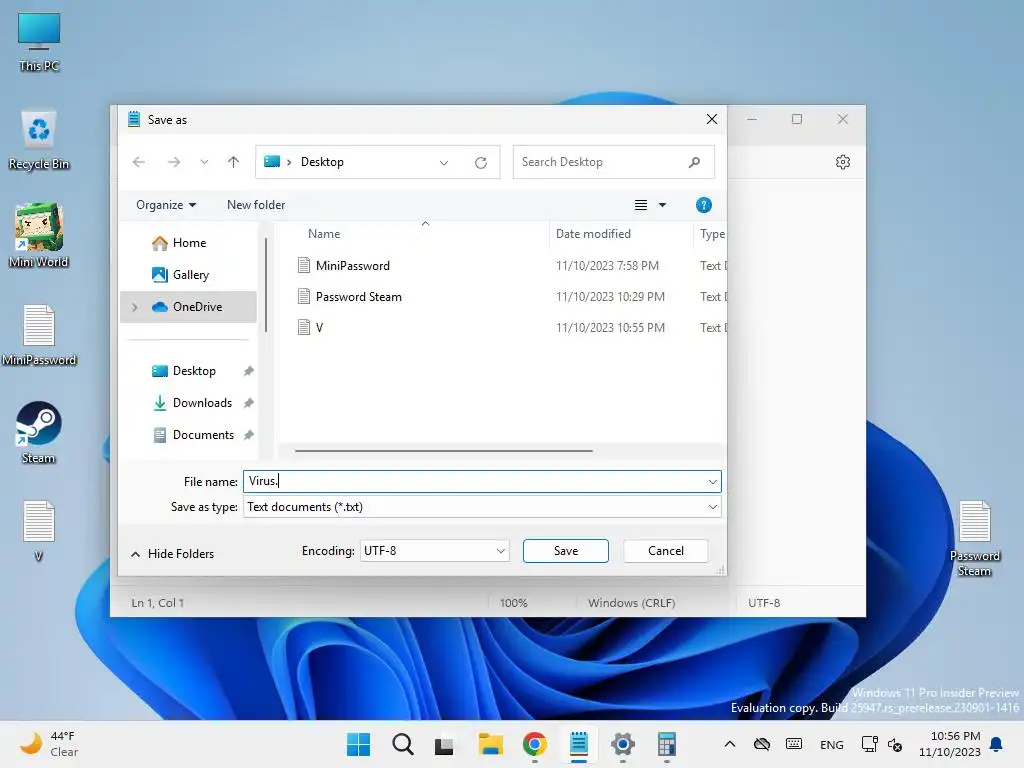
Task: Click the 11/10/2023 10:55 PM date cell
Action: [x=610, y=328]
